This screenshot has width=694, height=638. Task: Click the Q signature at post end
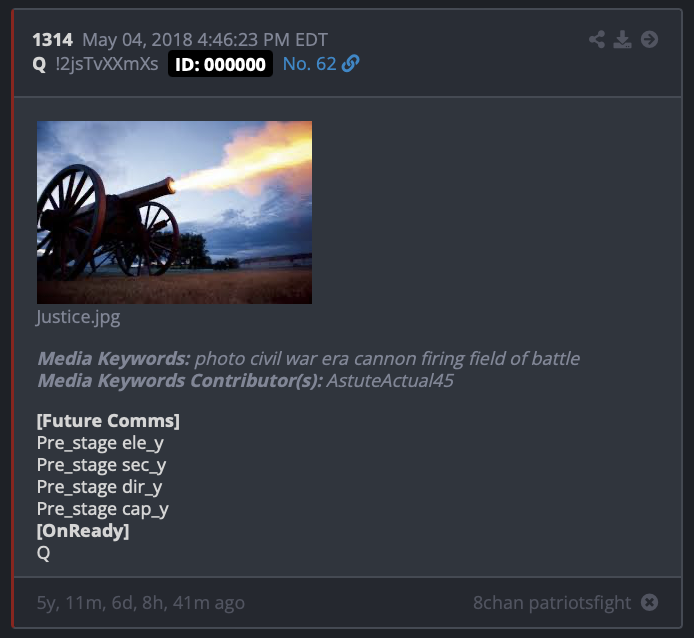point(43,553)
